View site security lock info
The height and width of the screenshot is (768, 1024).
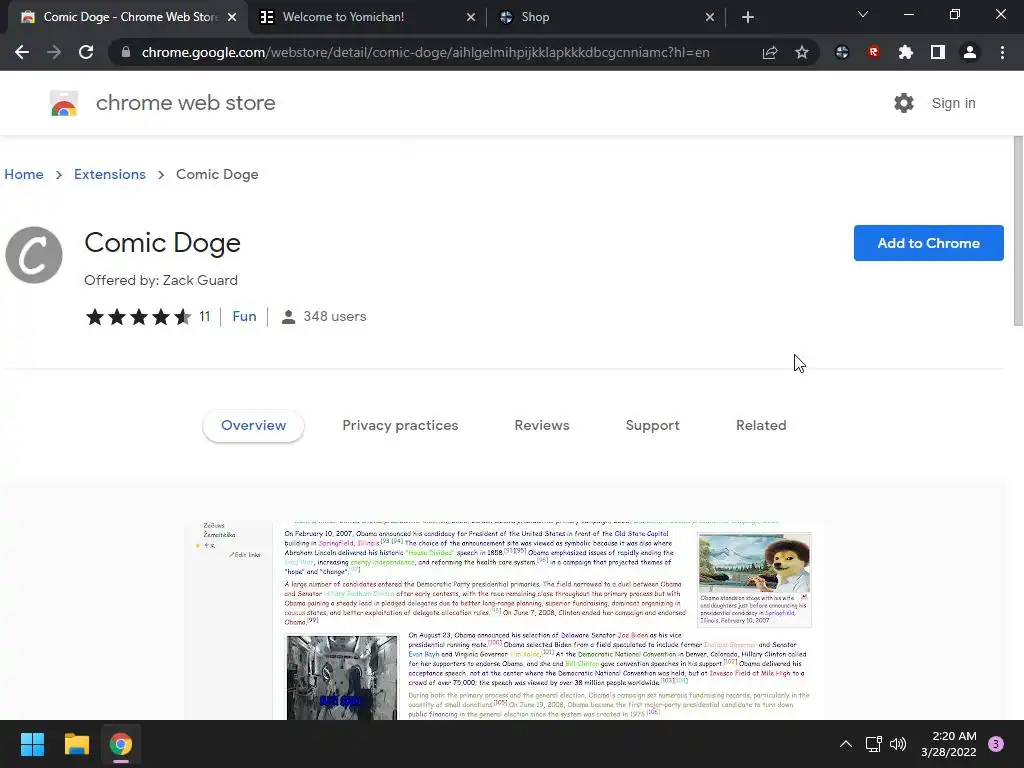[126, 52]
